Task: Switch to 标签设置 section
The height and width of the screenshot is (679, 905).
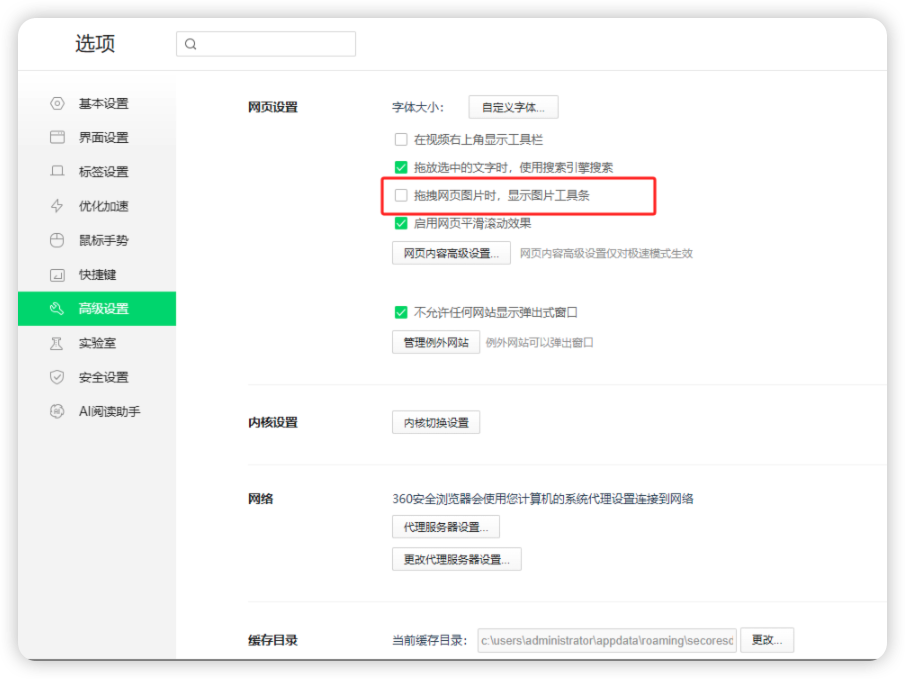Action: pos(97,171)
